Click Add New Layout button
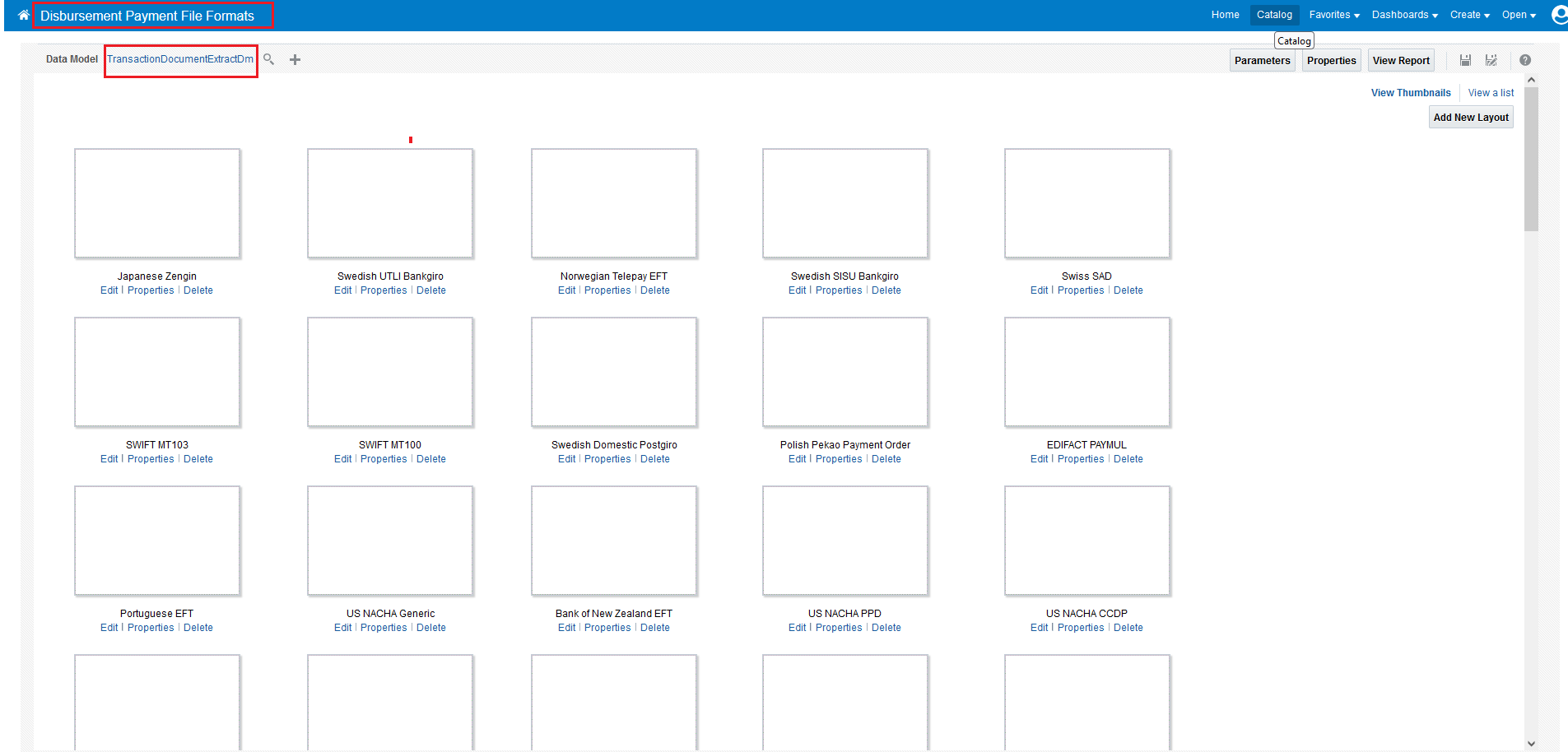Image resolution: width=1568 pixels, height=752 pixels. pyautogui.click(x=1471, y=118)
